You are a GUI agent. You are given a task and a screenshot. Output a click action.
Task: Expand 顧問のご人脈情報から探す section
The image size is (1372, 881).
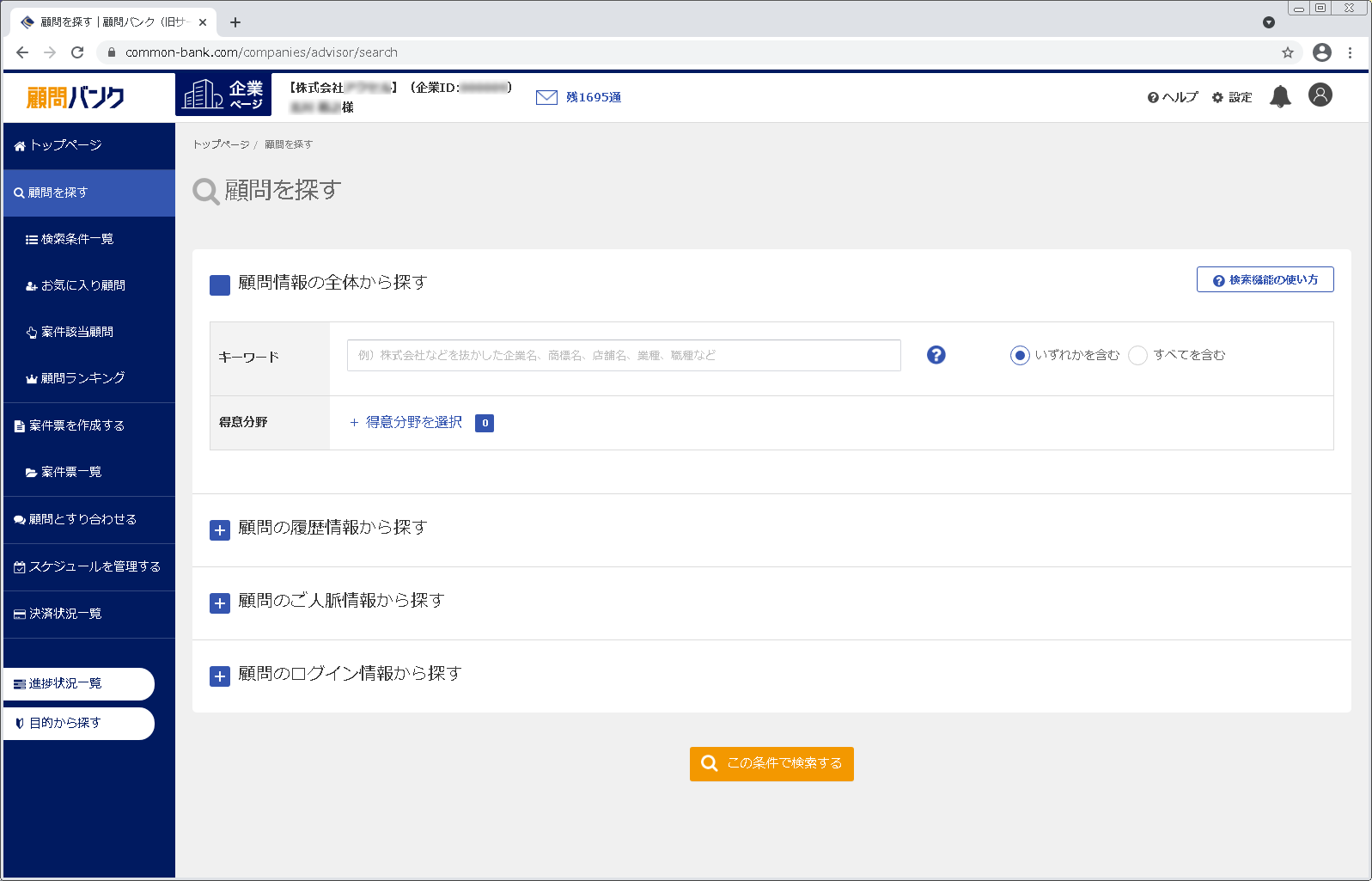tap(220, 603)
